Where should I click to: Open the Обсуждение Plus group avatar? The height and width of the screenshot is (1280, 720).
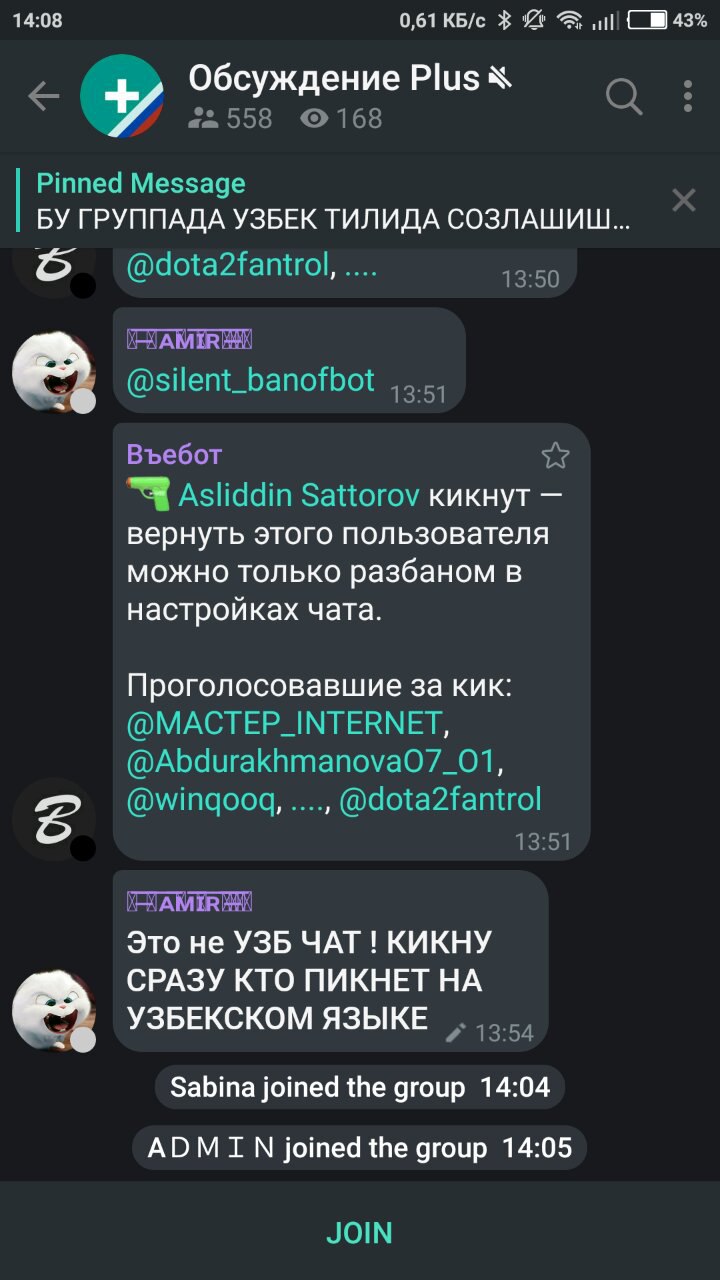(x=122, y=97)
